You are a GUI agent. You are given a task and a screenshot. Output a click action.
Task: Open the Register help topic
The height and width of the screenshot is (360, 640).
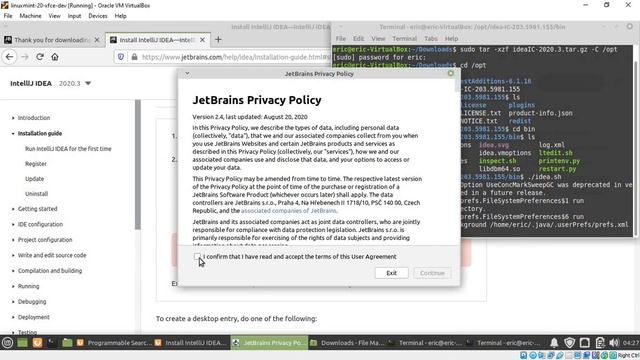[36, 164]
